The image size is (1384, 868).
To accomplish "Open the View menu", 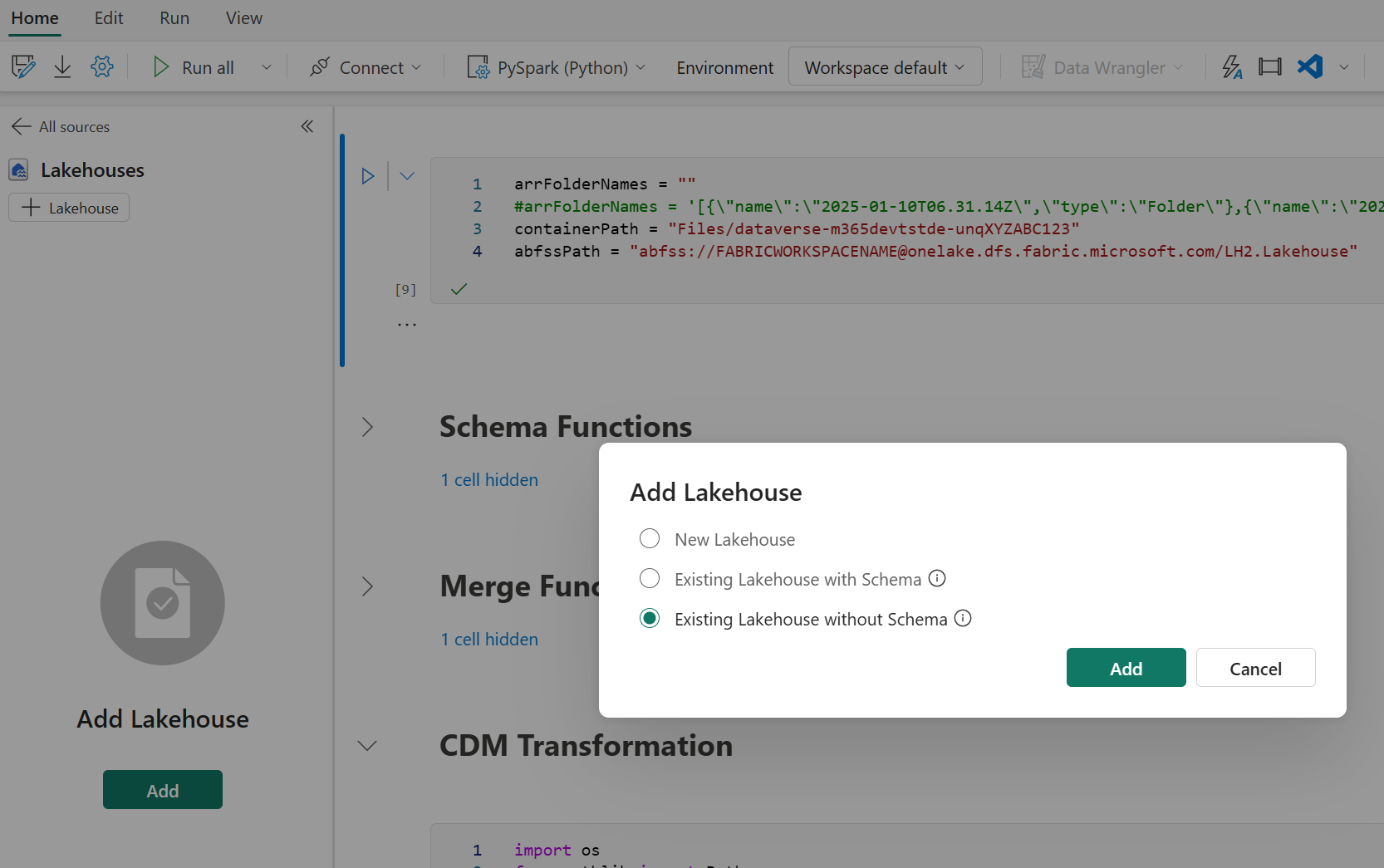I will [x=243, y=17].
